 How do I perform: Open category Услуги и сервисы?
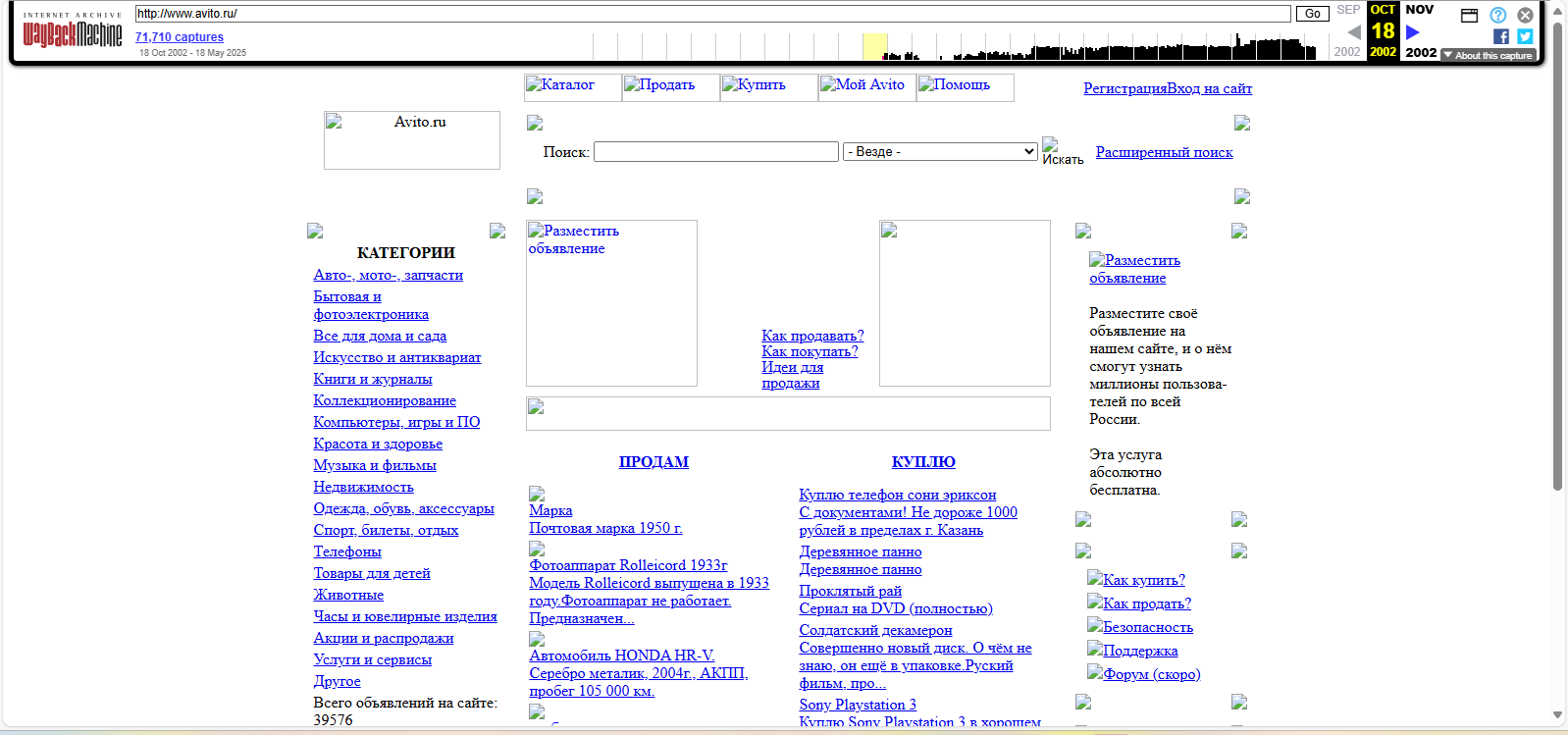[x=372, y=659]
